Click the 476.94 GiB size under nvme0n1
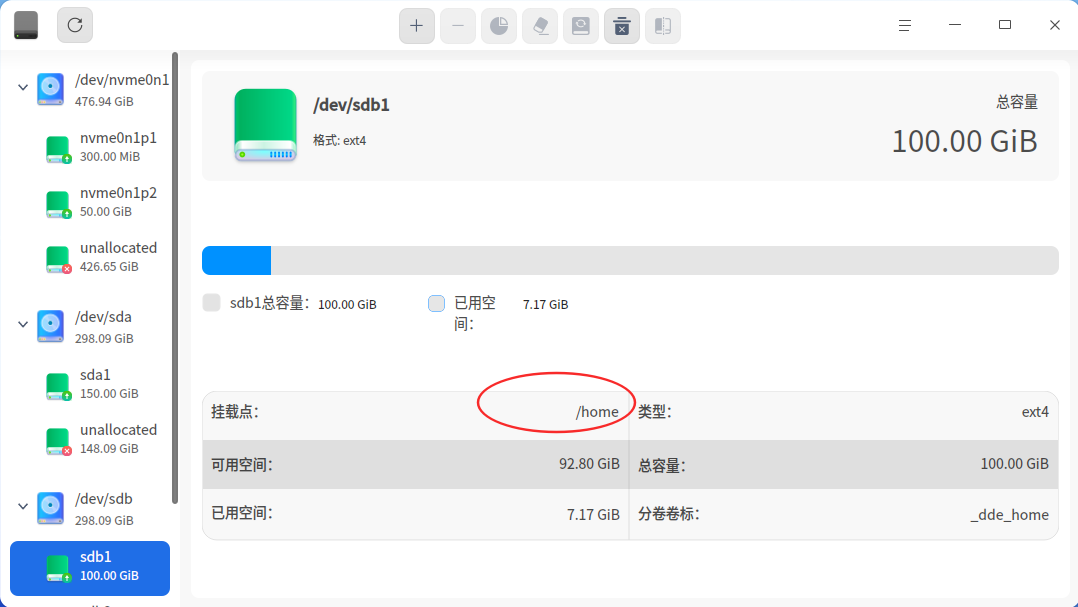This screenshot has width=1078, height=607. coord(104,102)
